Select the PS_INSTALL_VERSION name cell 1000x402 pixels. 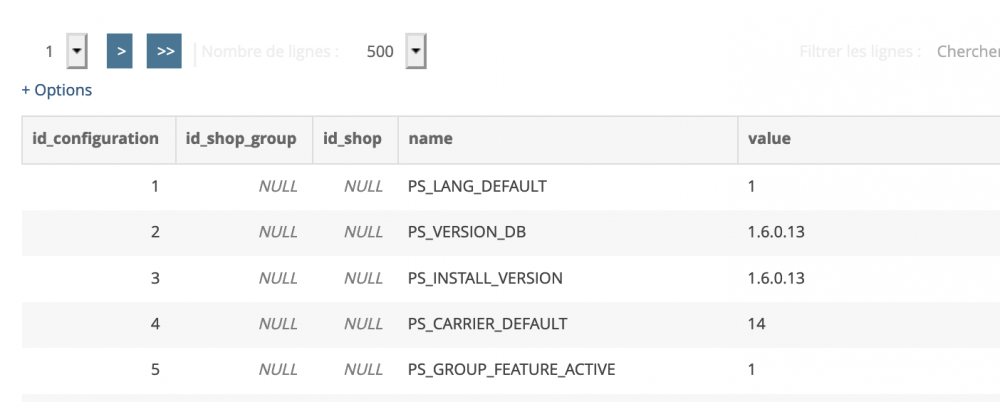485,278
